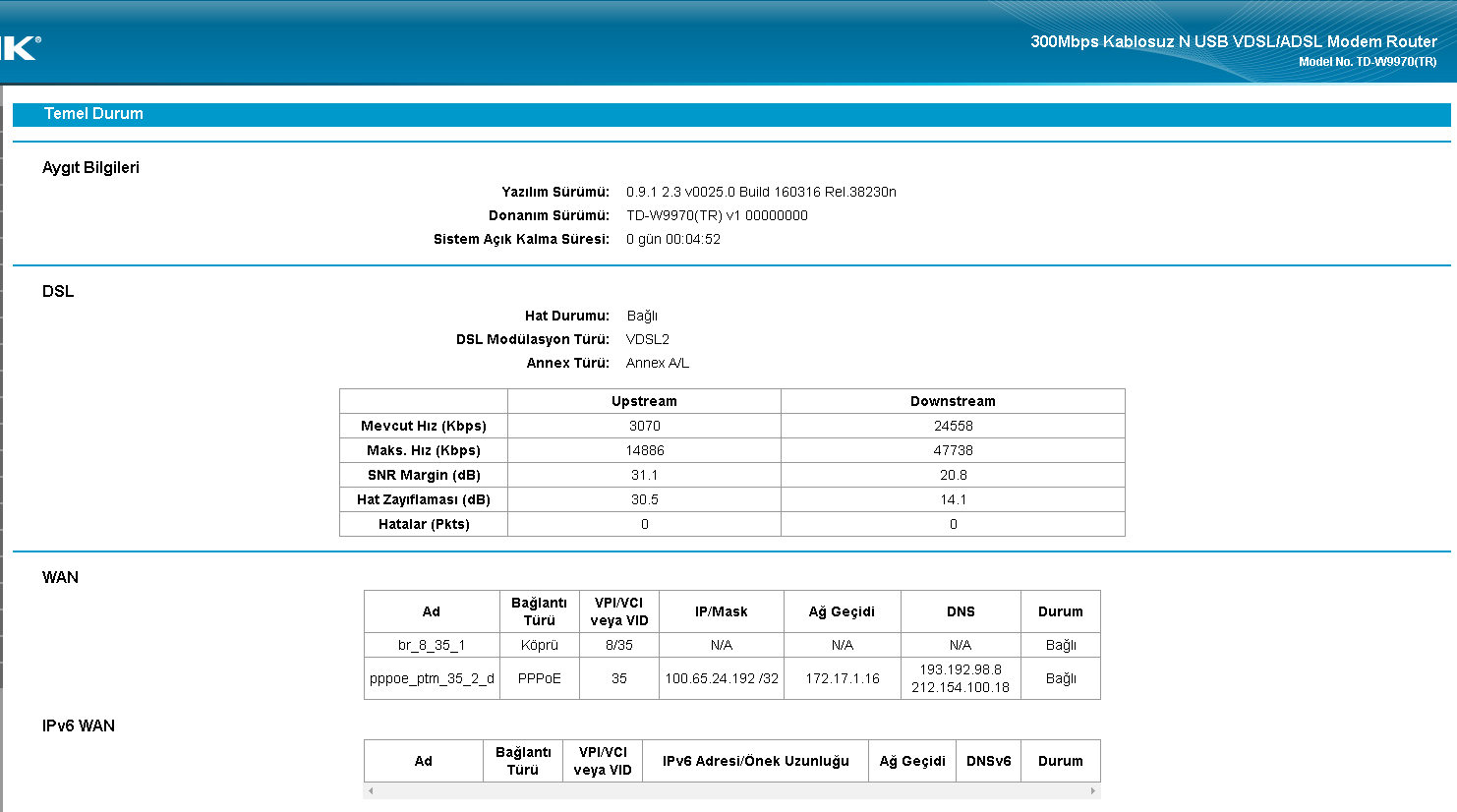Click firmware version 0.9.1 2.3 v0025.0 value
This screenshot has height=812, width=1457.
coord(761,192)
